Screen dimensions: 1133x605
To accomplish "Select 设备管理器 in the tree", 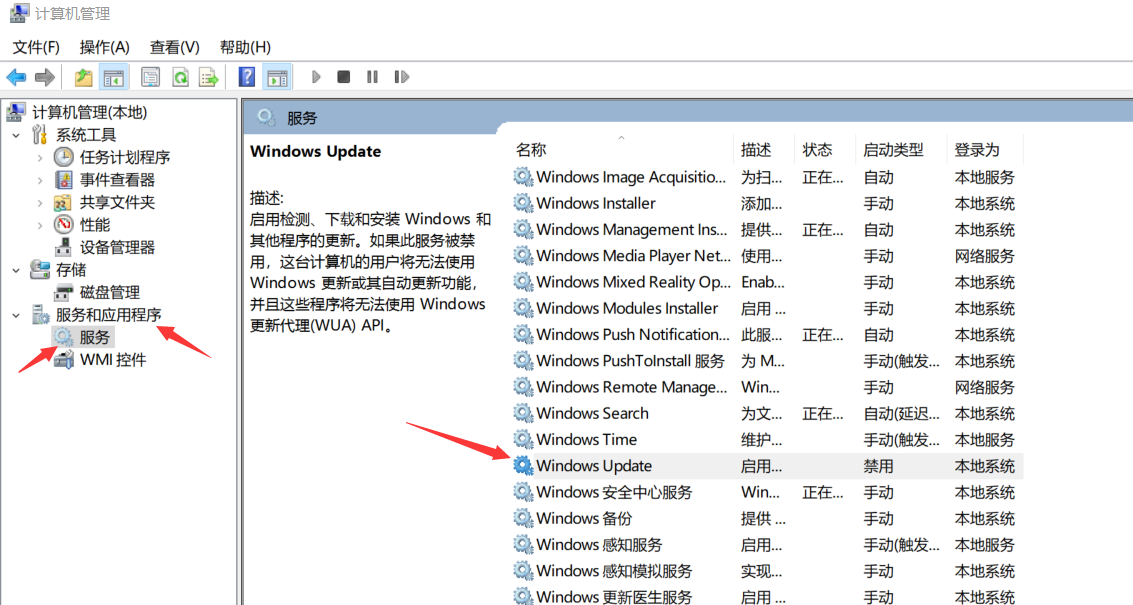I will tap(117, 247).
